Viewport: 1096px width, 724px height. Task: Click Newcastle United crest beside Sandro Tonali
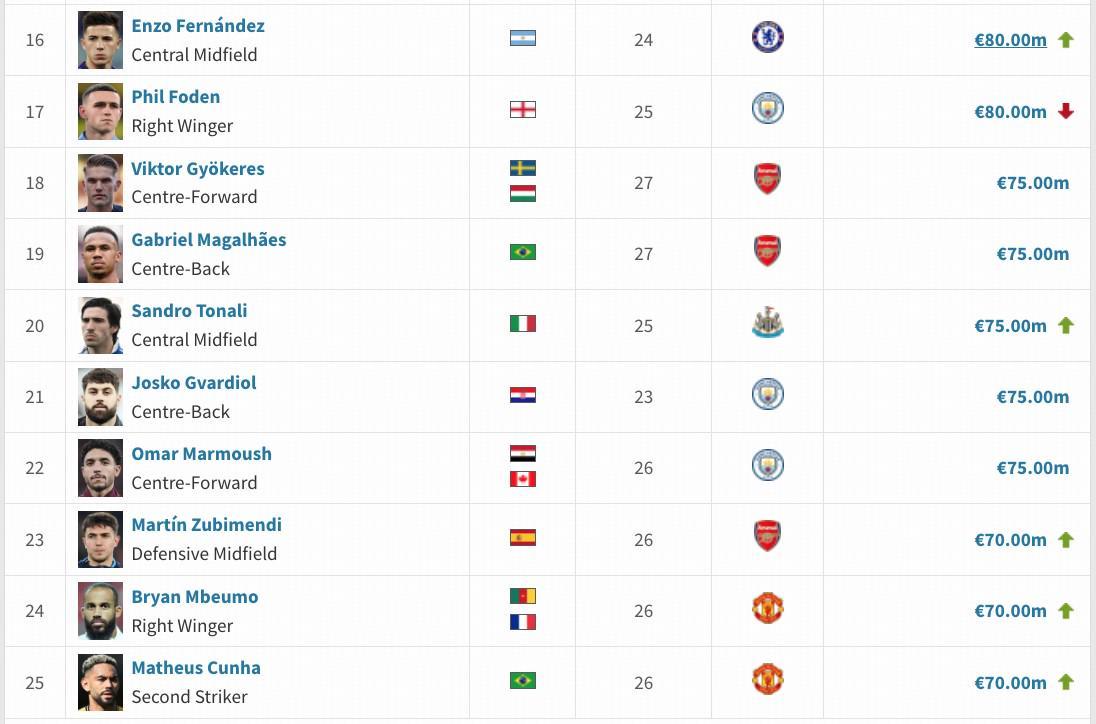click(767, 323)
